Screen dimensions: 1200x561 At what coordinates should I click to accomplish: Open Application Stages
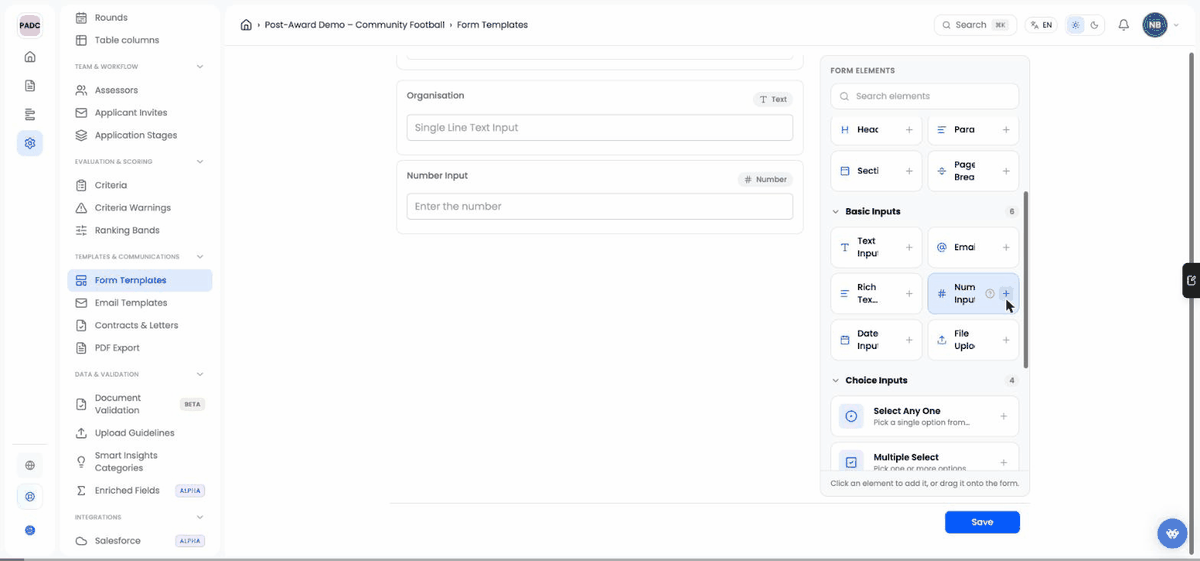(x=140, y=135)
